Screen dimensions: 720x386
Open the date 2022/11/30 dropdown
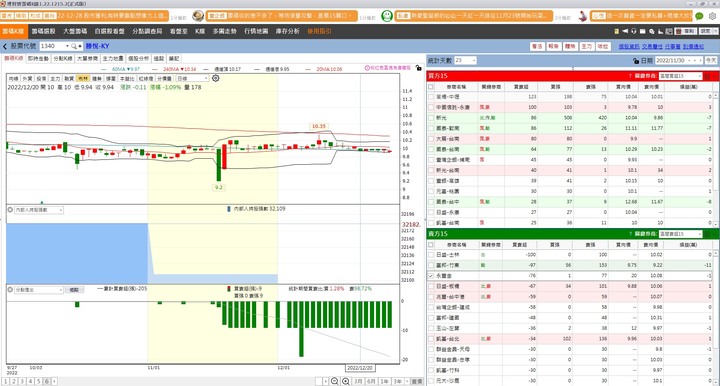click(690, 61)
